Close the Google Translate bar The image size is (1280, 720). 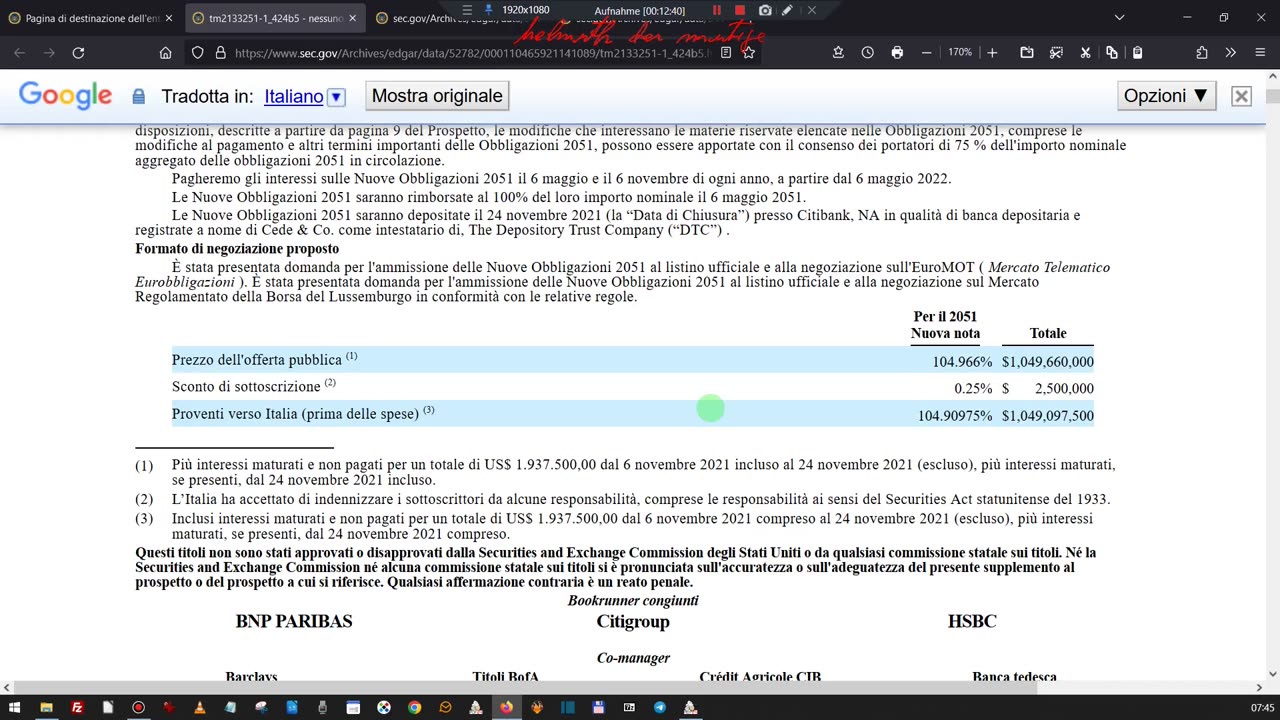point(1241,96)
